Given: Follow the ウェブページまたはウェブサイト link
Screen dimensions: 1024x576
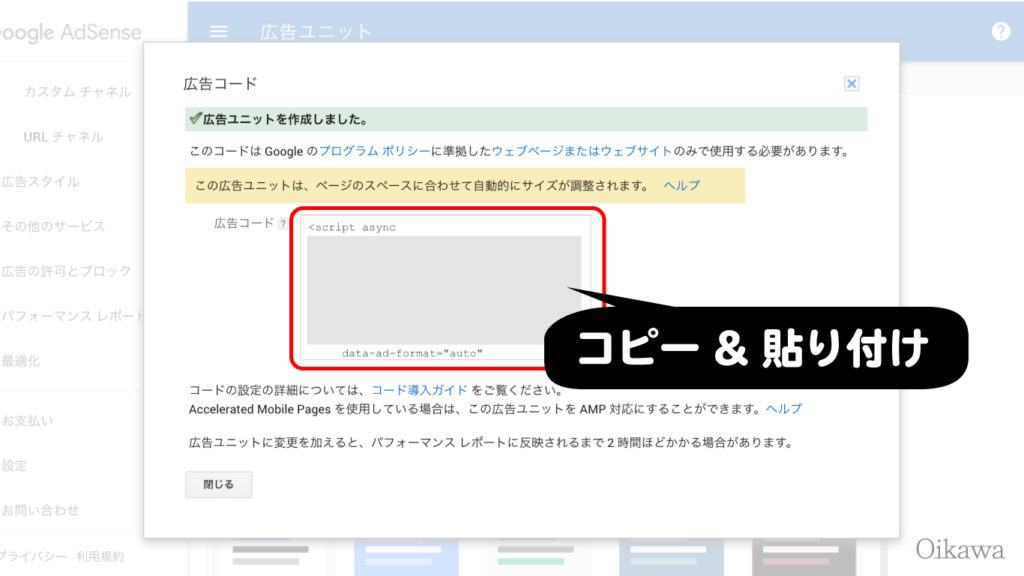Looking at the screenshot, I should tap(581, 152).
